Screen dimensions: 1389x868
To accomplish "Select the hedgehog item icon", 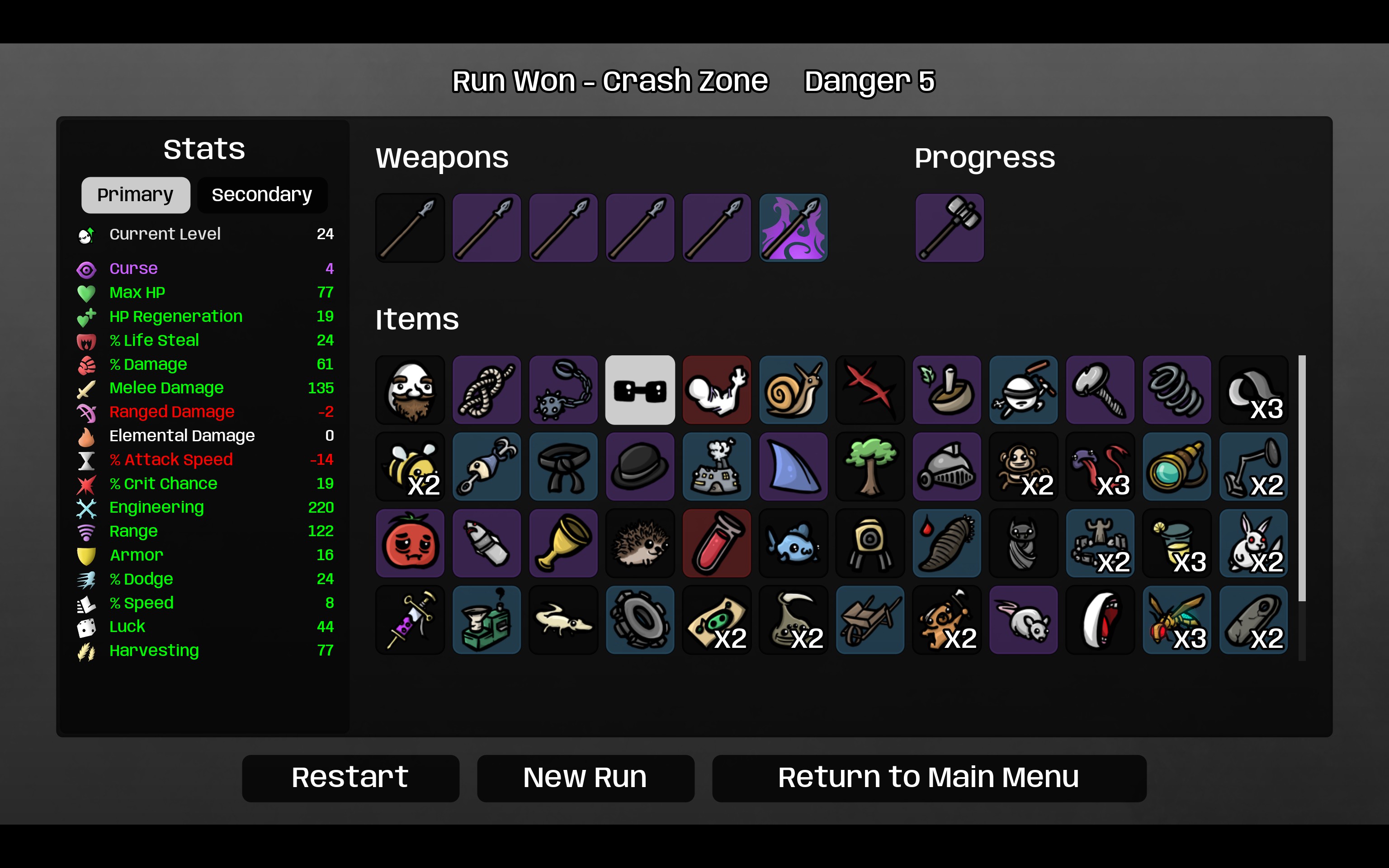I will [x=640, y=543].
